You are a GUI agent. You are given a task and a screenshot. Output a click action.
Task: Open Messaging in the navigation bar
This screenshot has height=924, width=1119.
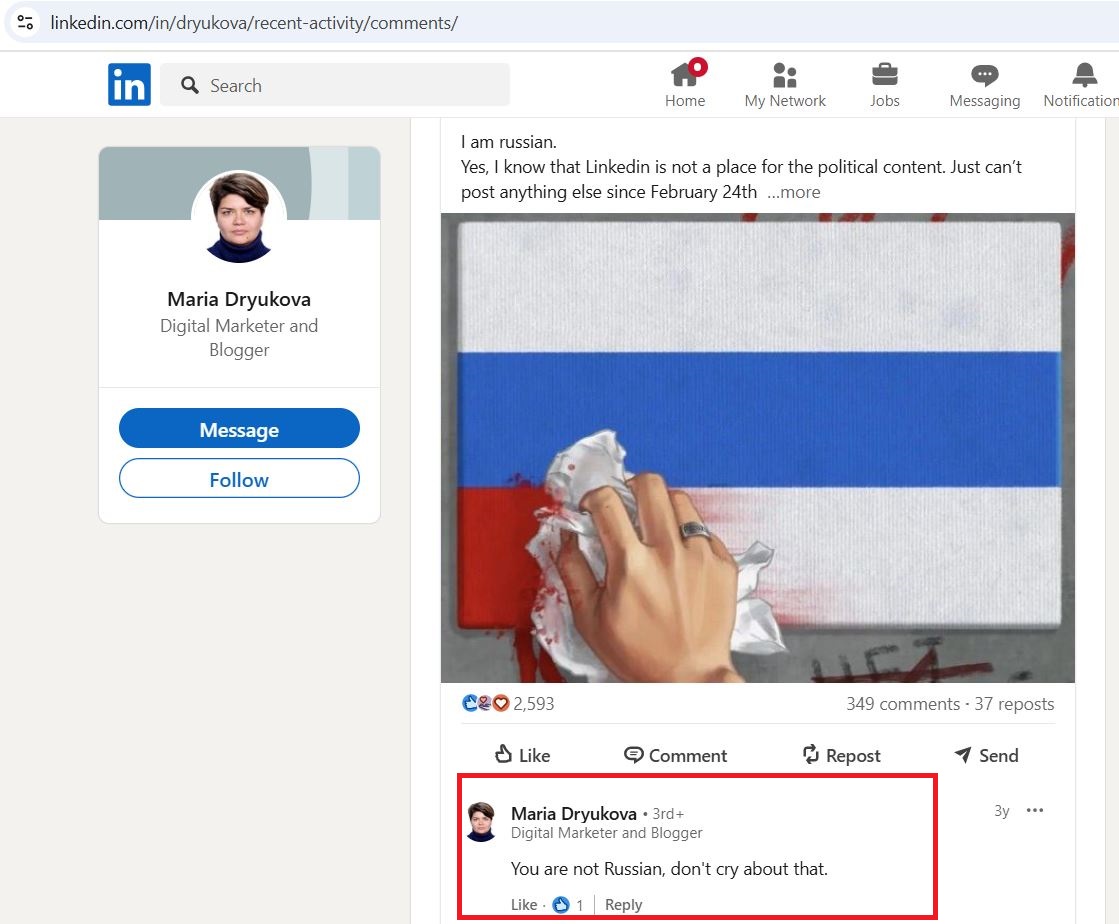985,84
